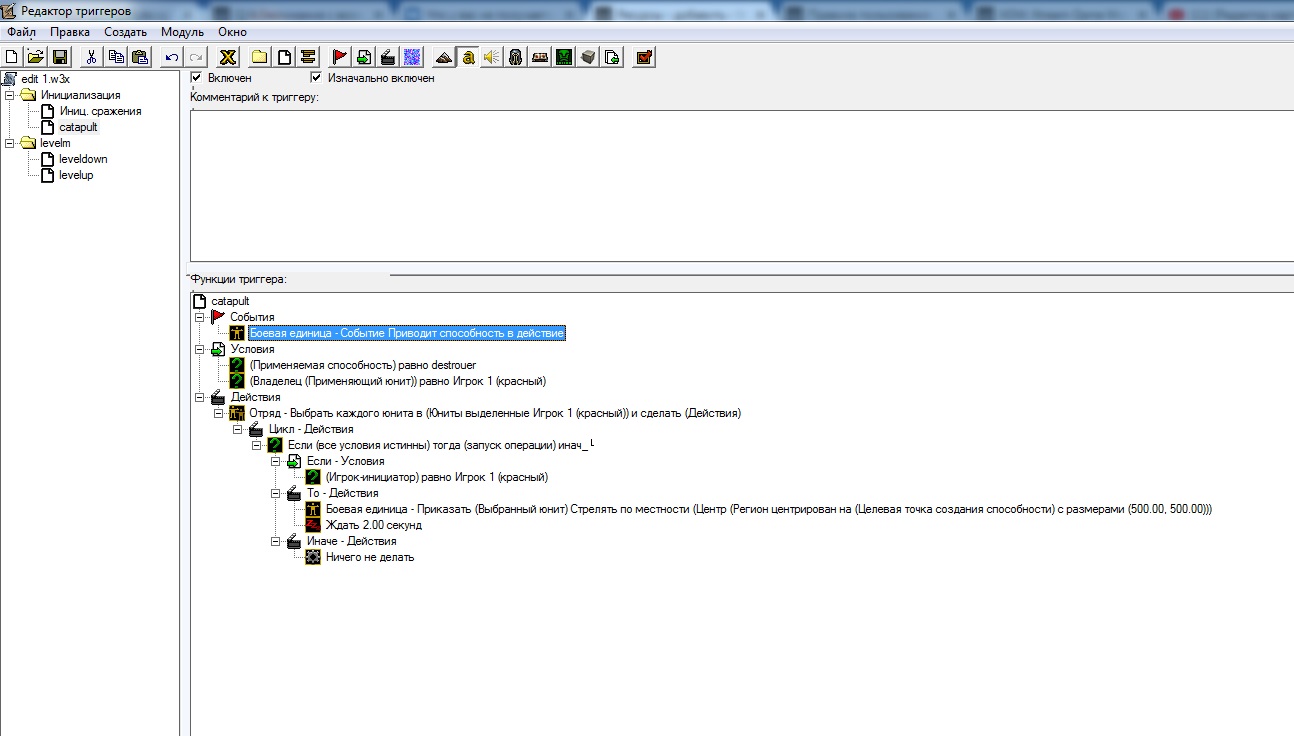Add a new event using the red flag toolbar icon
The image size is (1294, 736).
coord(340,57)
